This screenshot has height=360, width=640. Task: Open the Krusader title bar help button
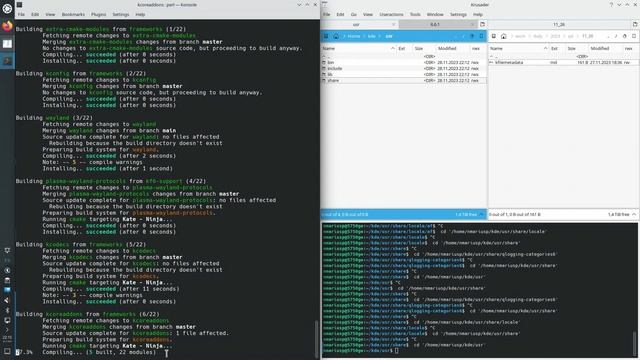(x=611, y=4)
